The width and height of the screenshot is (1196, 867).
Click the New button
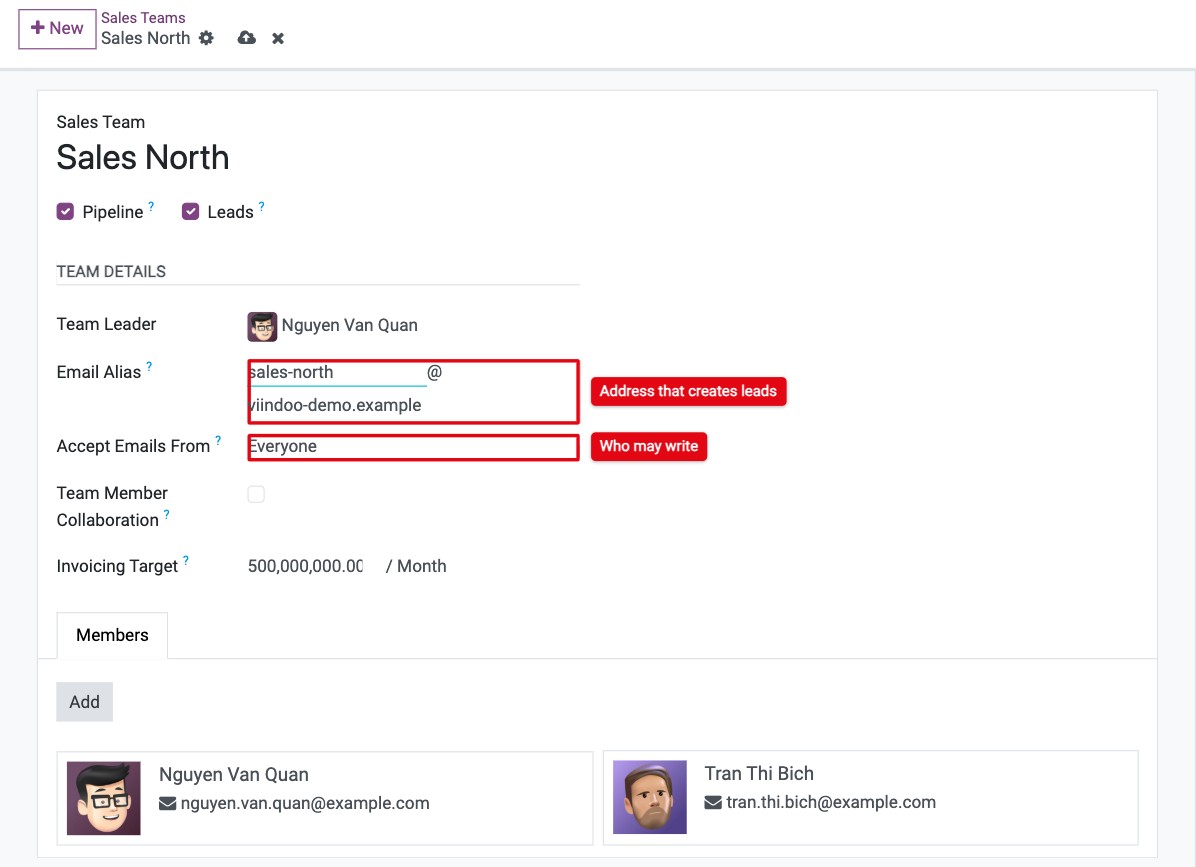[57, 29]
